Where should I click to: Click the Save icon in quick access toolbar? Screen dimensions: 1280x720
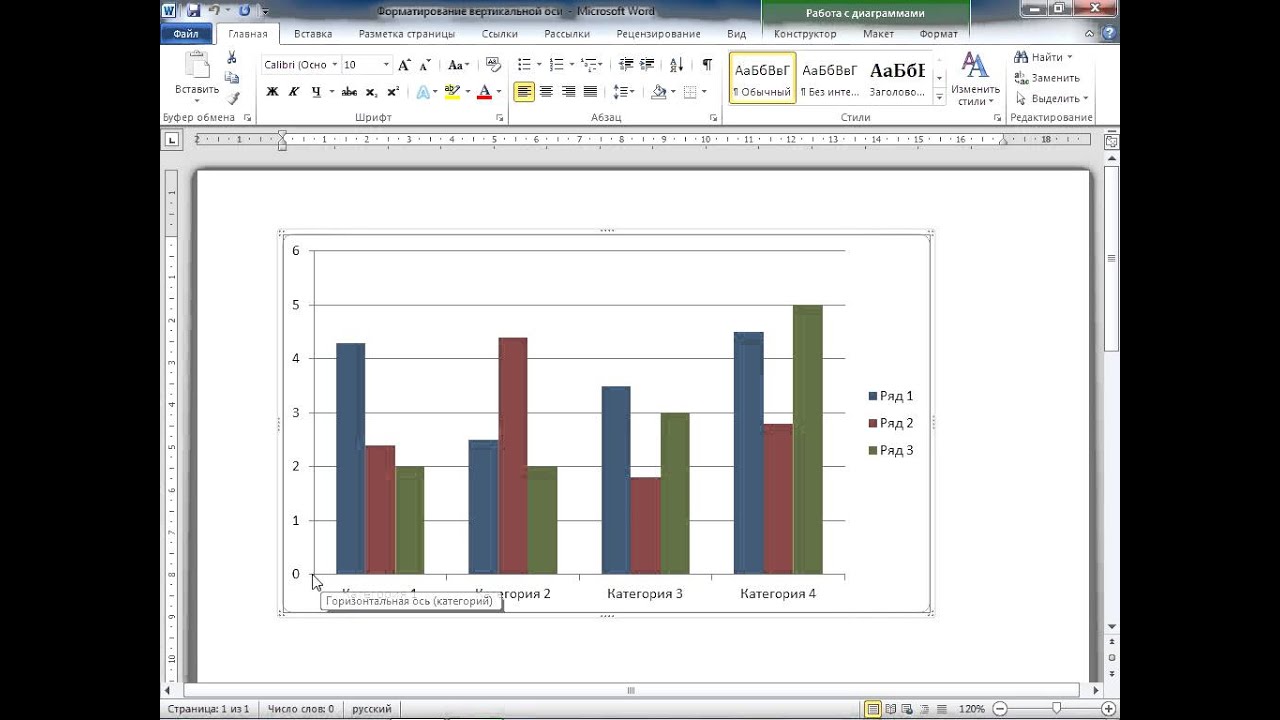pyautogui.click(x=192, y=11)
